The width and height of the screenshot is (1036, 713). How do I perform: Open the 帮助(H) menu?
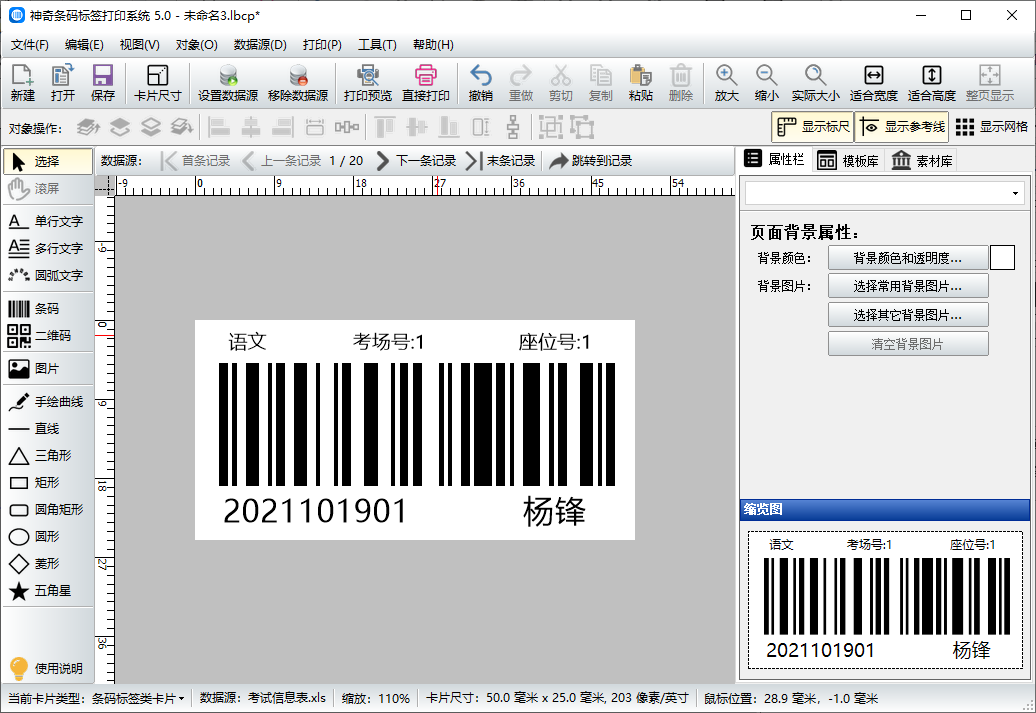coord(433,45)
